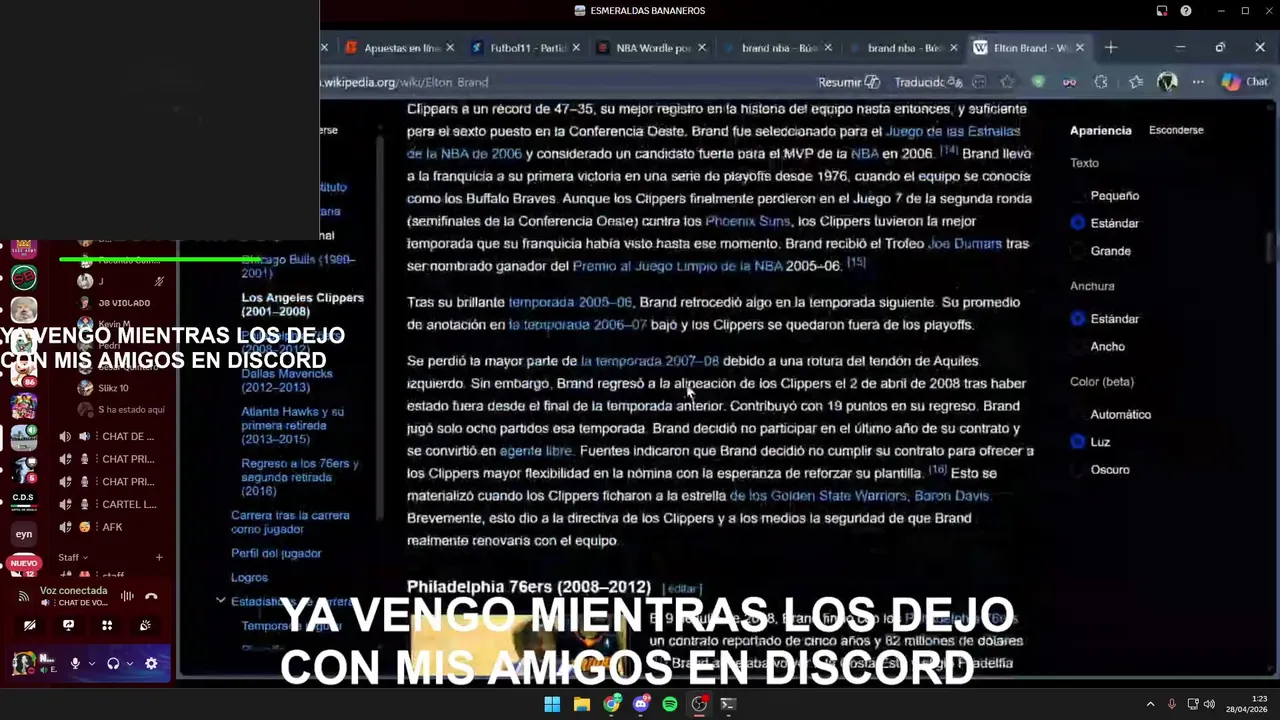Screen dimensions: 1280x720
Task: Go to Atlanta Hawks section in contents
Action: 292,425
